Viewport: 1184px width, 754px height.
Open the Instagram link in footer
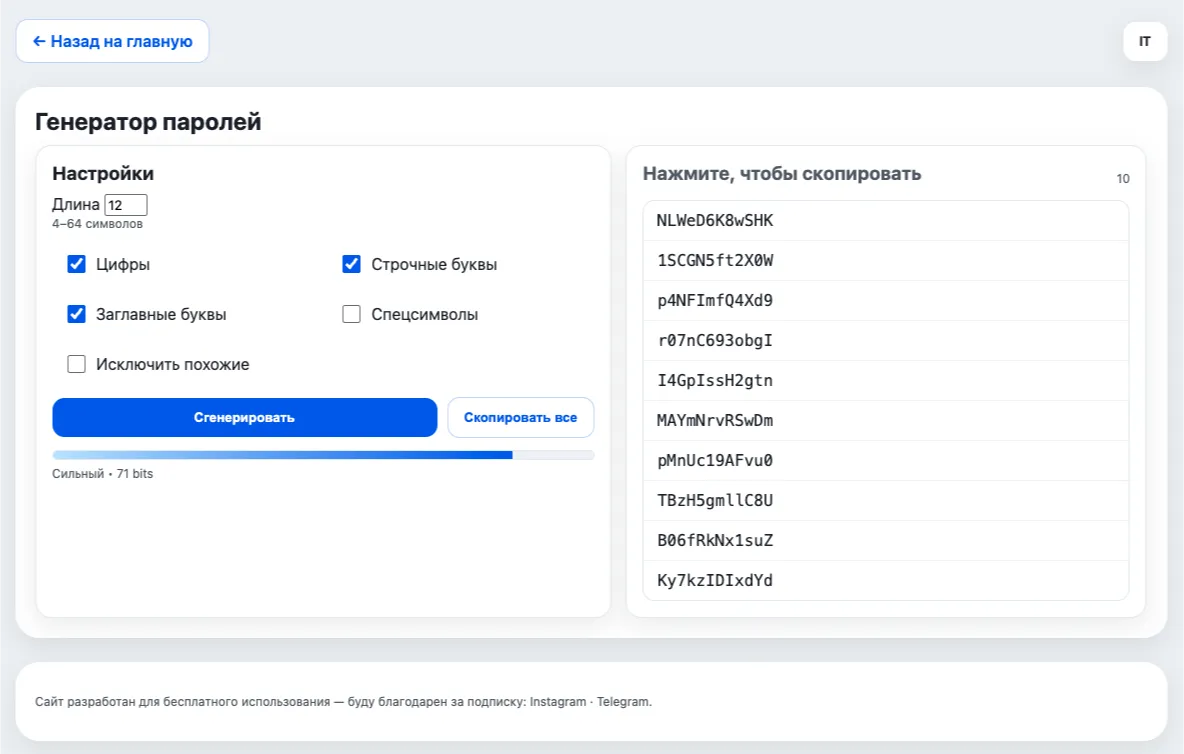(x=558, y=702)
